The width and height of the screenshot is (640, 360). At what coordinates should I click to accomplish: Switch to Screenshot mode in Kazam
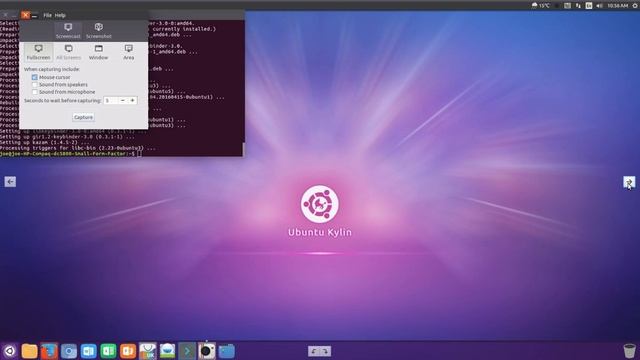(x=98, y=31)
